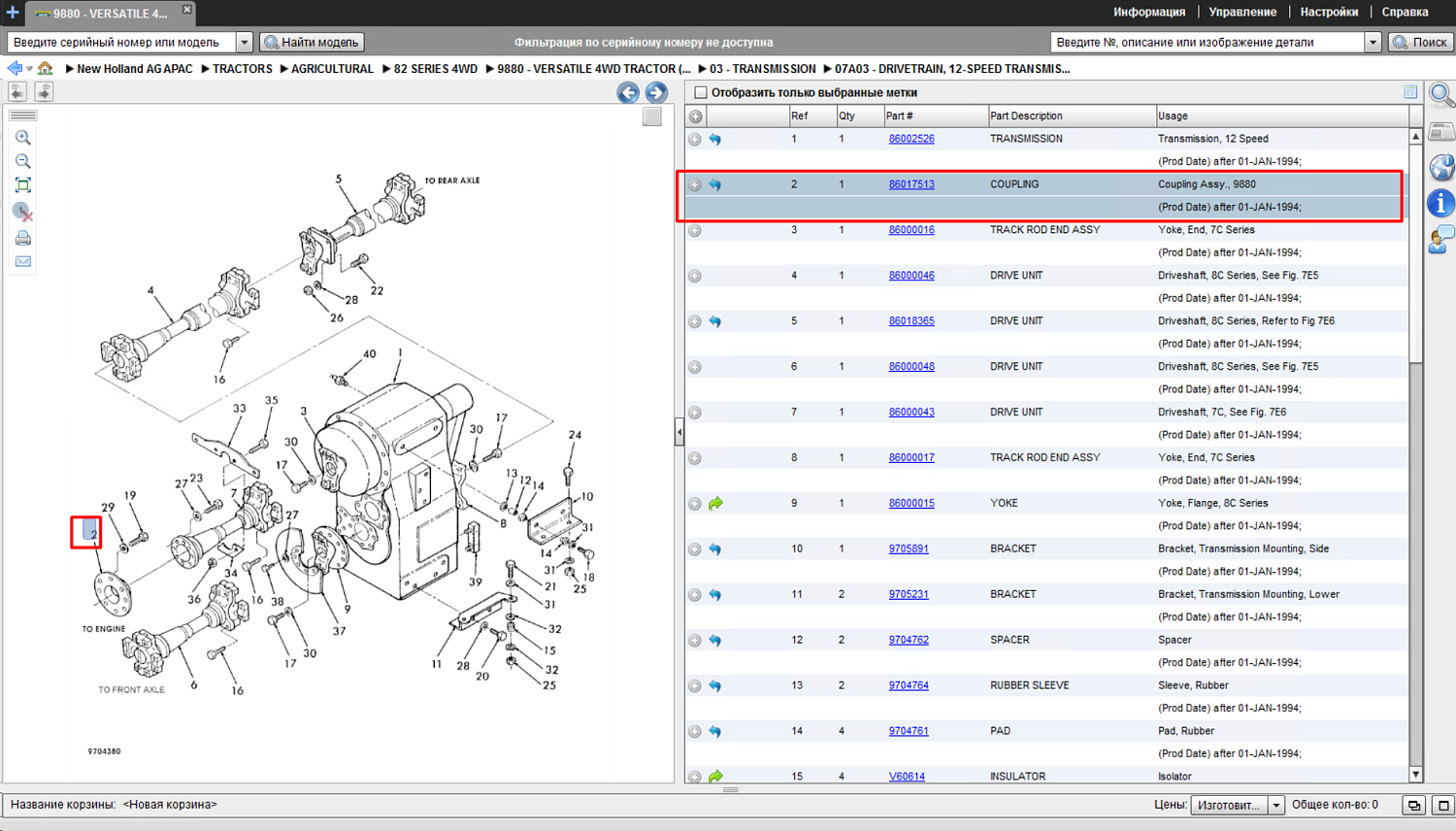The height and width of the screenshot is (831, 1456).
Task: Open part number V60614 link
Action: coord(907,777)
